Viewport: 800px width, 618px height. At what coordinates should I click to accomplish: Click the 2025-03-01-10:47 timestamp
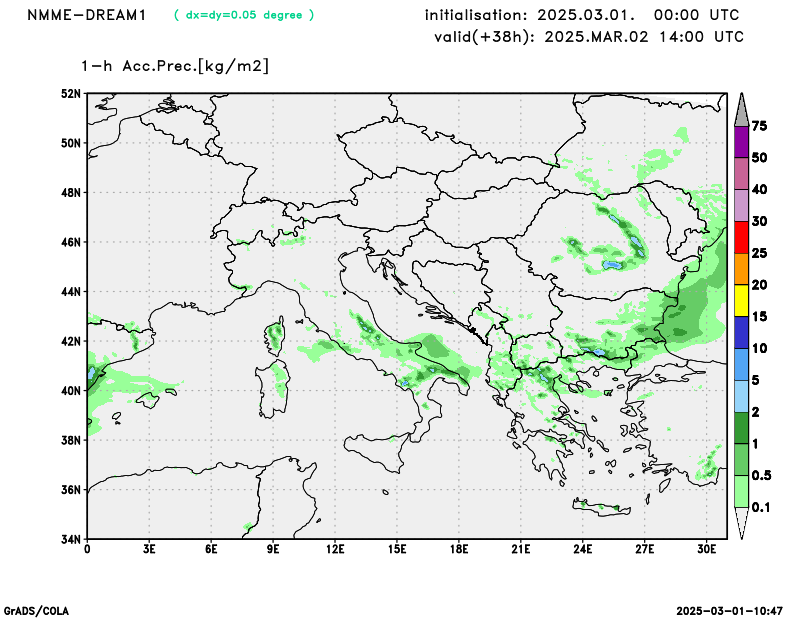click(x=729, y=611)
